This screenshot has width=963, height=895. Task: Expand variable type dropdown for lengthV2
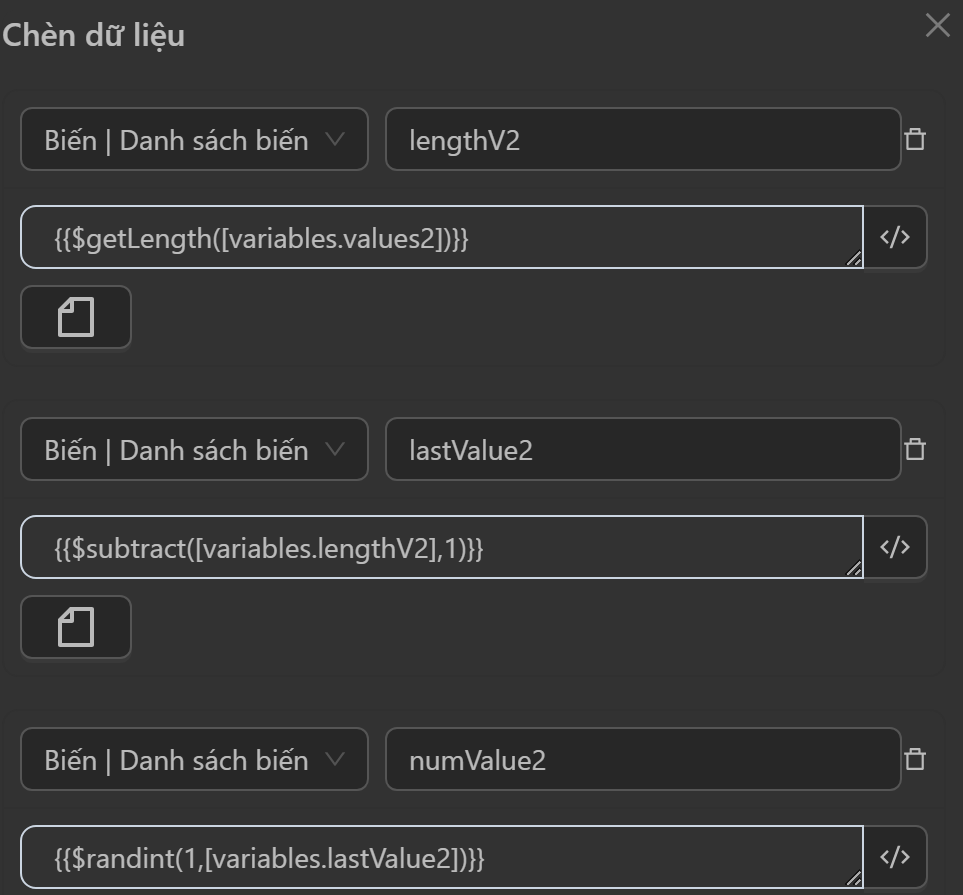pyautogui.click(x=194, y=140)
